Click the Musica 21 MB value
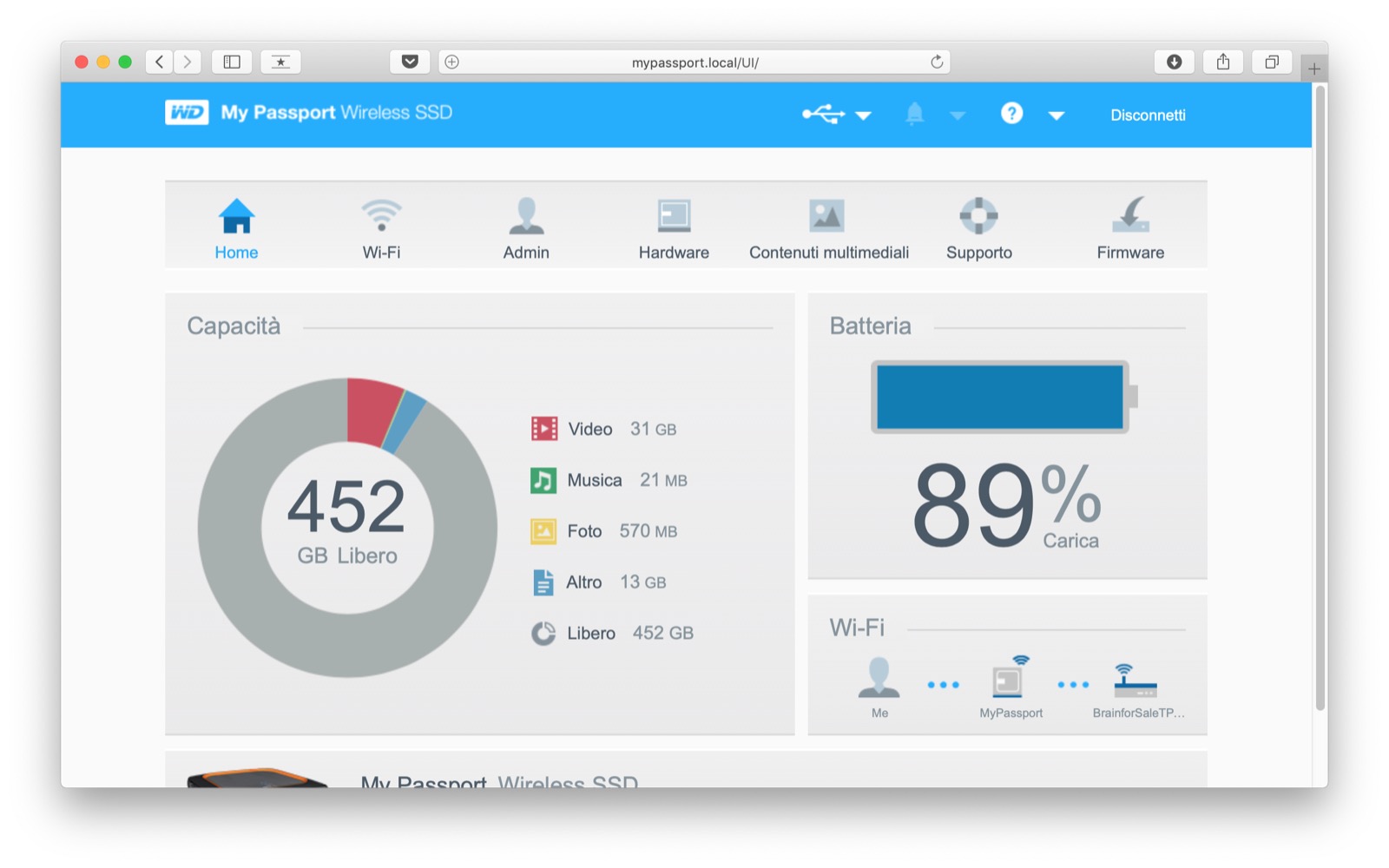The image size is (1389, 868). pyautogui.click(x=663, y=480)
